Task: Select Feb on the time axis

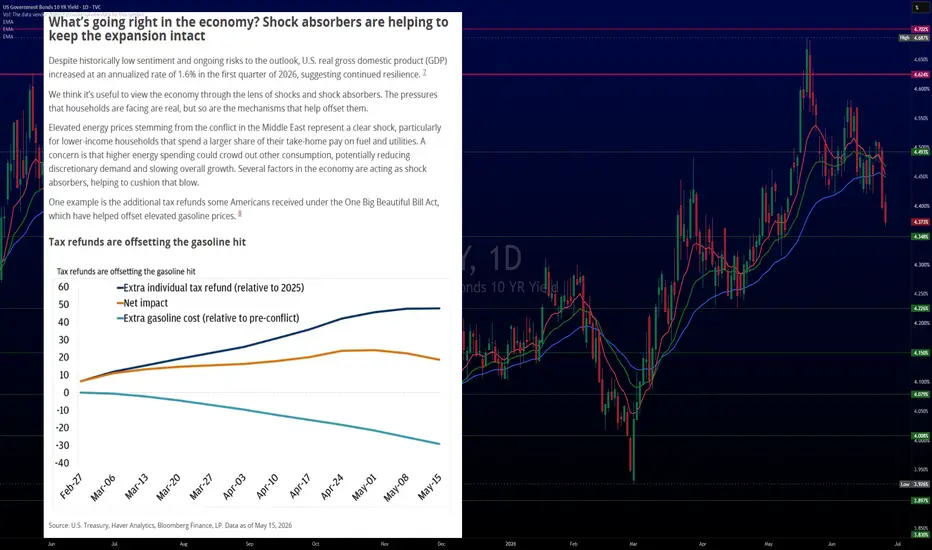Action: [x=574, y=543]
